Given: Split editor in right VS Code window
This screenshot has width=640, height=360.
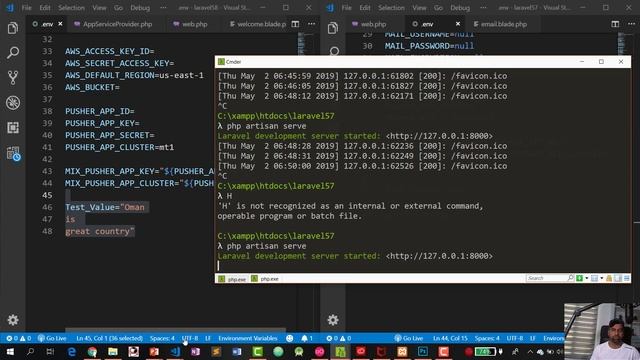Looking at the screenshot, I should pos(615,24).
